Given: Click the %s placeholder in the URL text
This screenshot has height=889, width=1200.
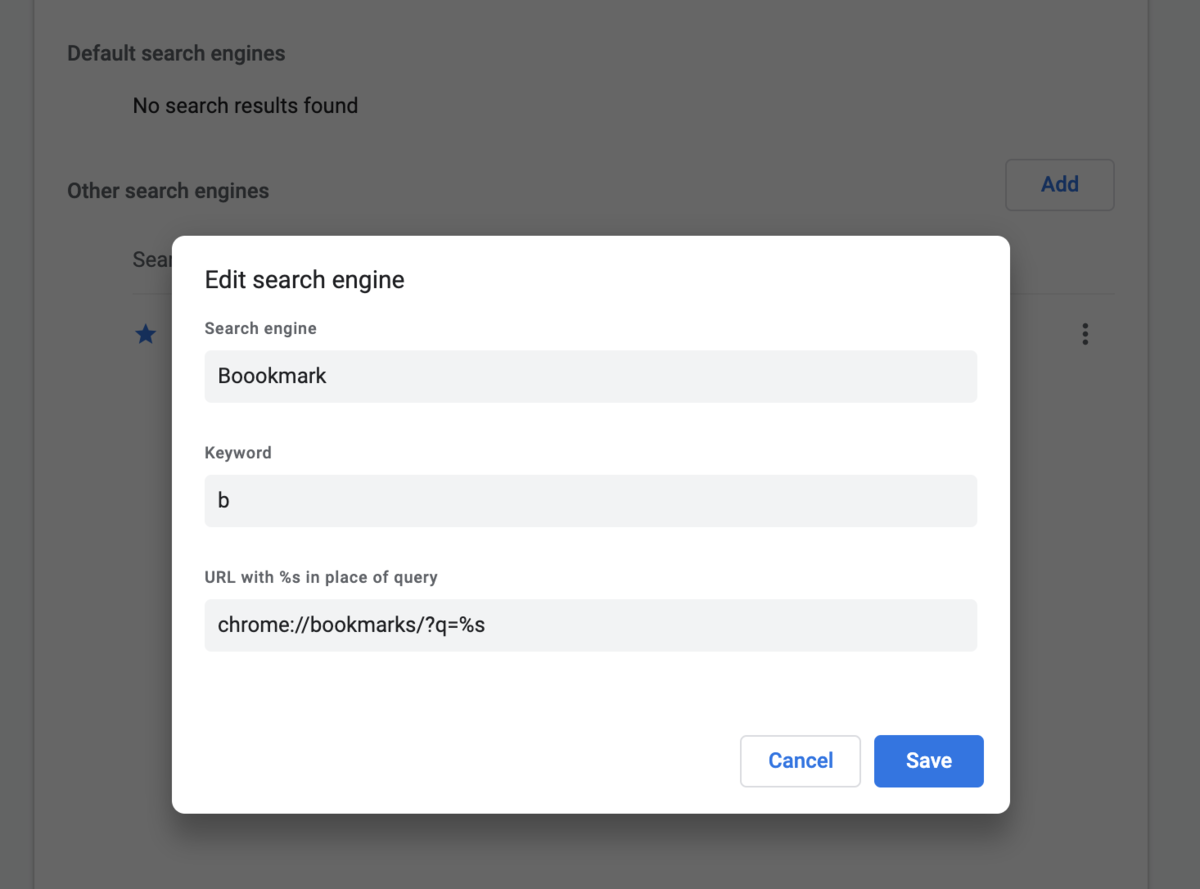Looking at the screenshot, I should point(472,626).
